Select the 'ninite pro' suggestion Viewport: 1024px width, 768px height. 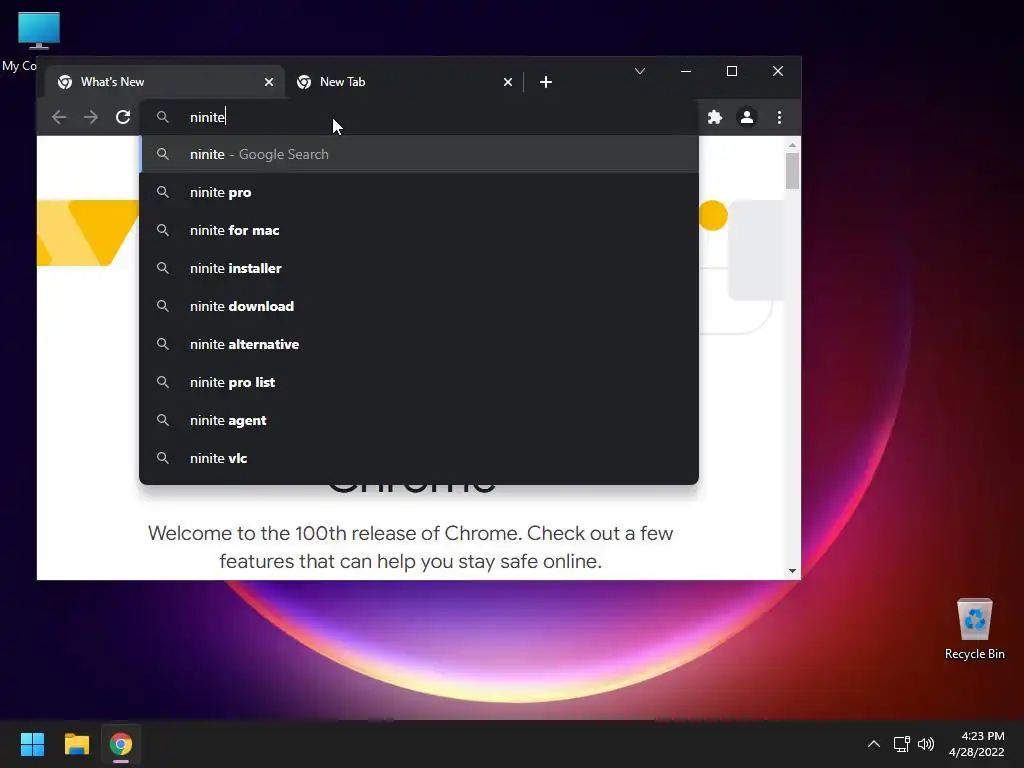click(x=419, y=192)
